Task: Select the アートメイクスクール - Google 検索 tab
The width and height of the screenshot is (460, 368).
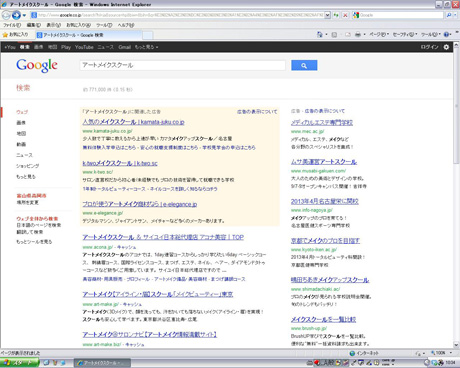Action: 88,35
